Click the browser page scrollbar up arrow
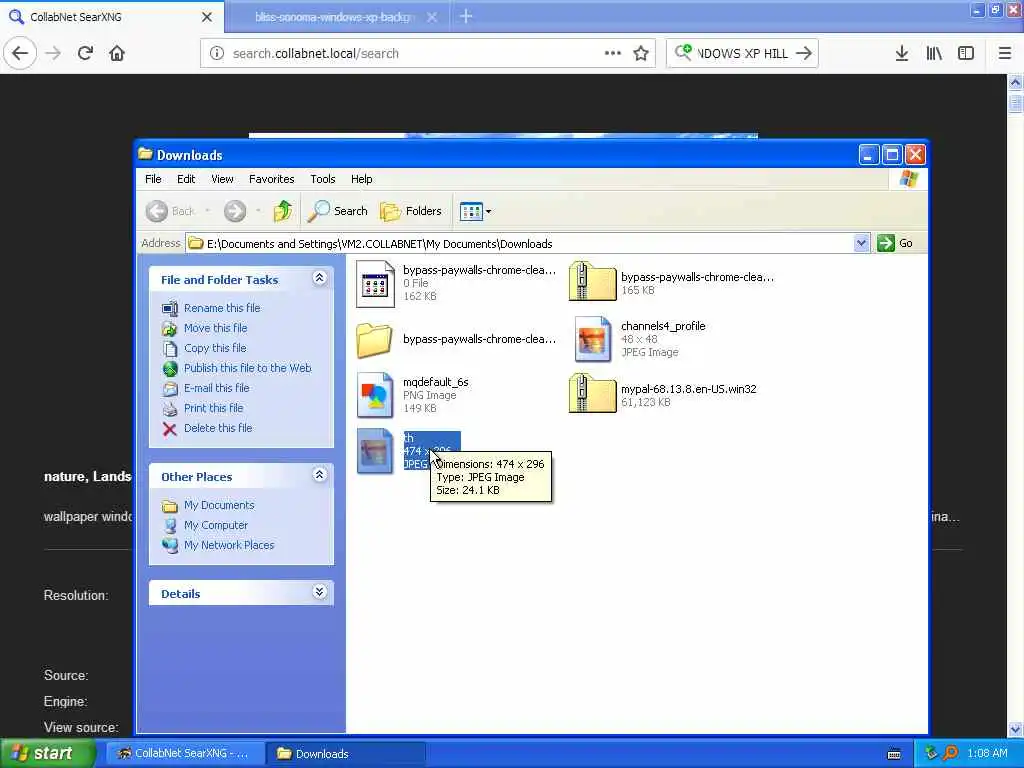Viewport: 1024px width, 768px height. point(1016,83)
